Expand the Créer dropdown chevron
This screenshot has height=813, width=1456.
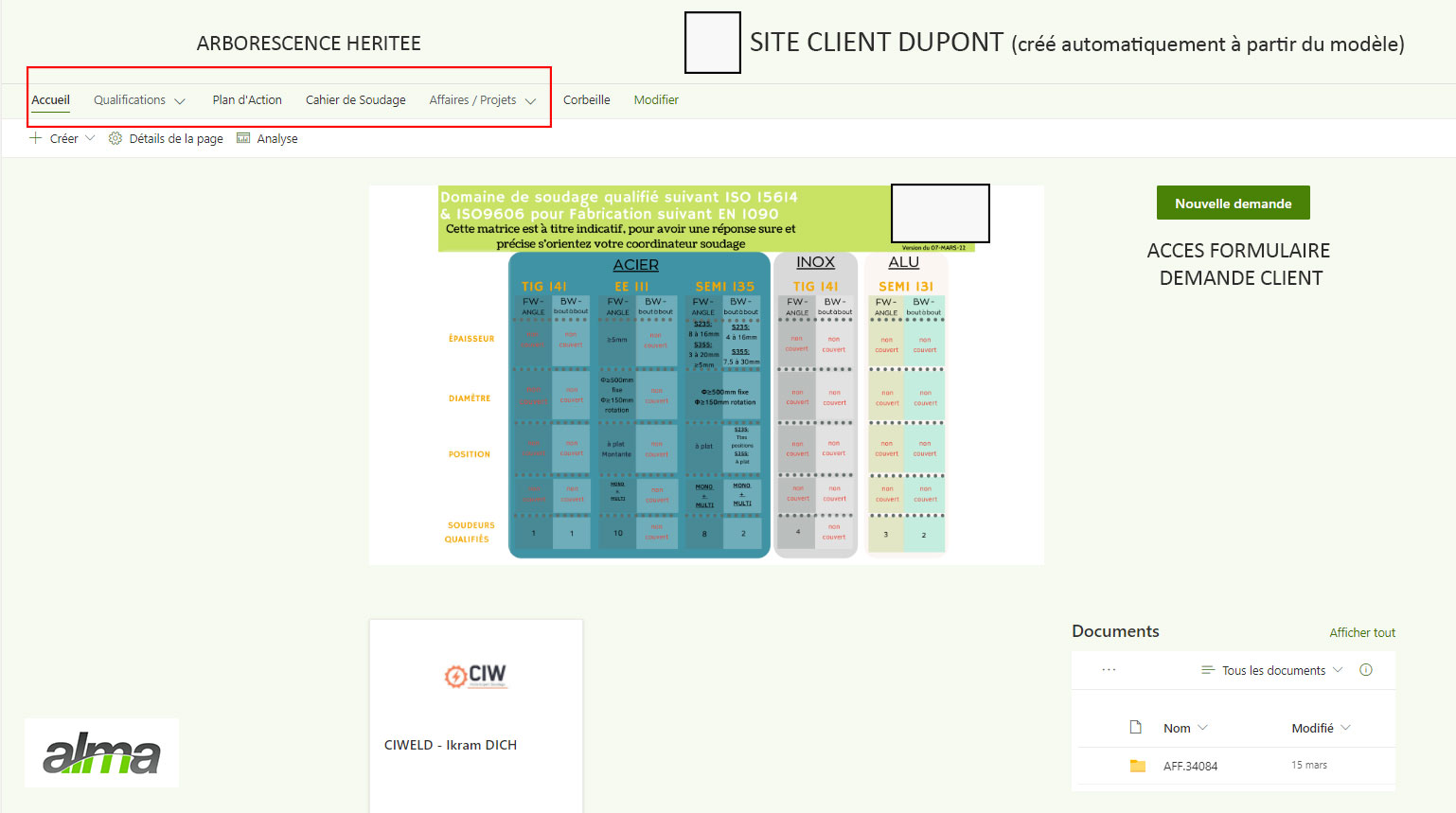pyautogui.click(x=90, y=138)
